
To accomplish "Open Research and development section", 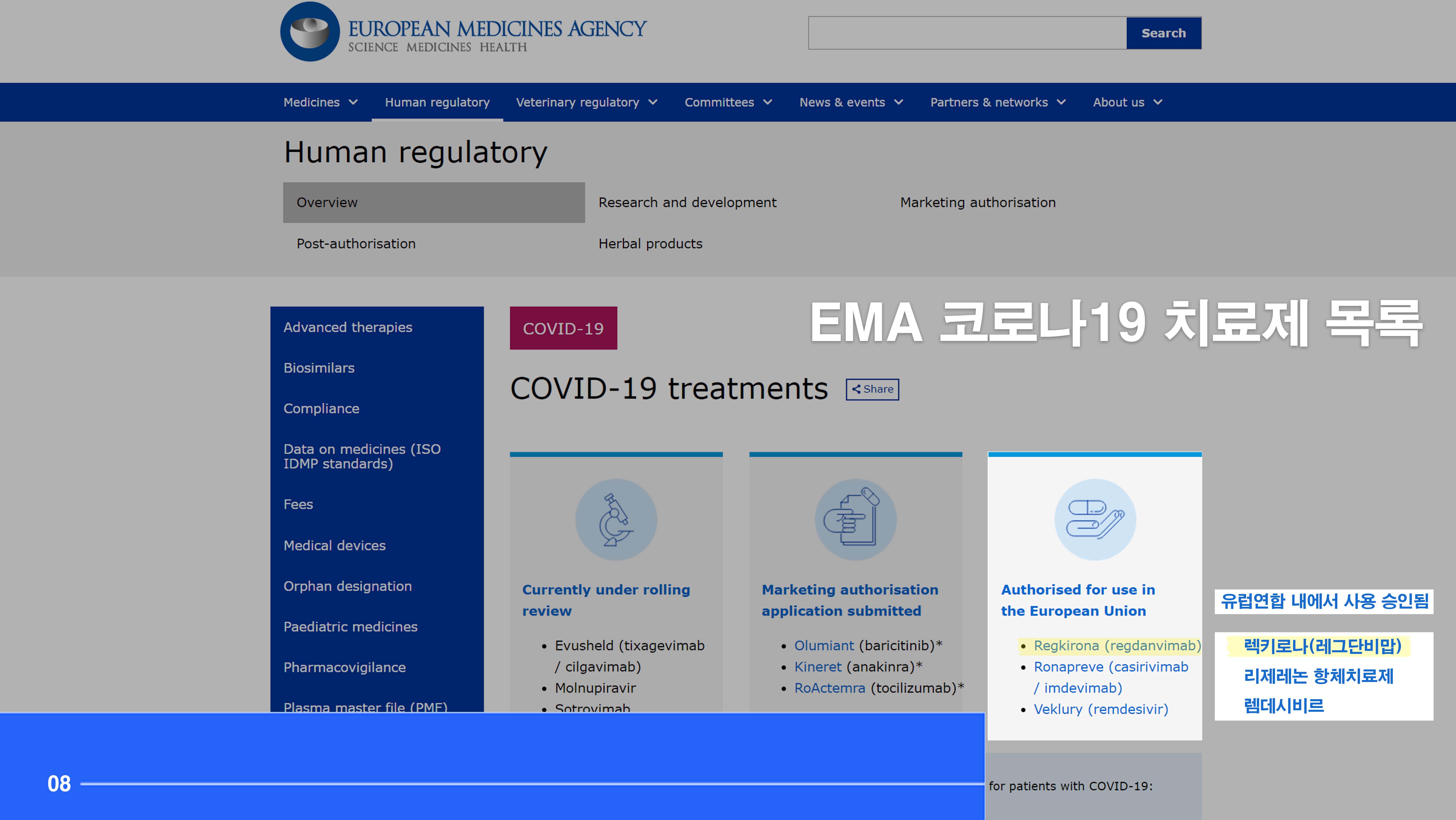I will 687,202.
